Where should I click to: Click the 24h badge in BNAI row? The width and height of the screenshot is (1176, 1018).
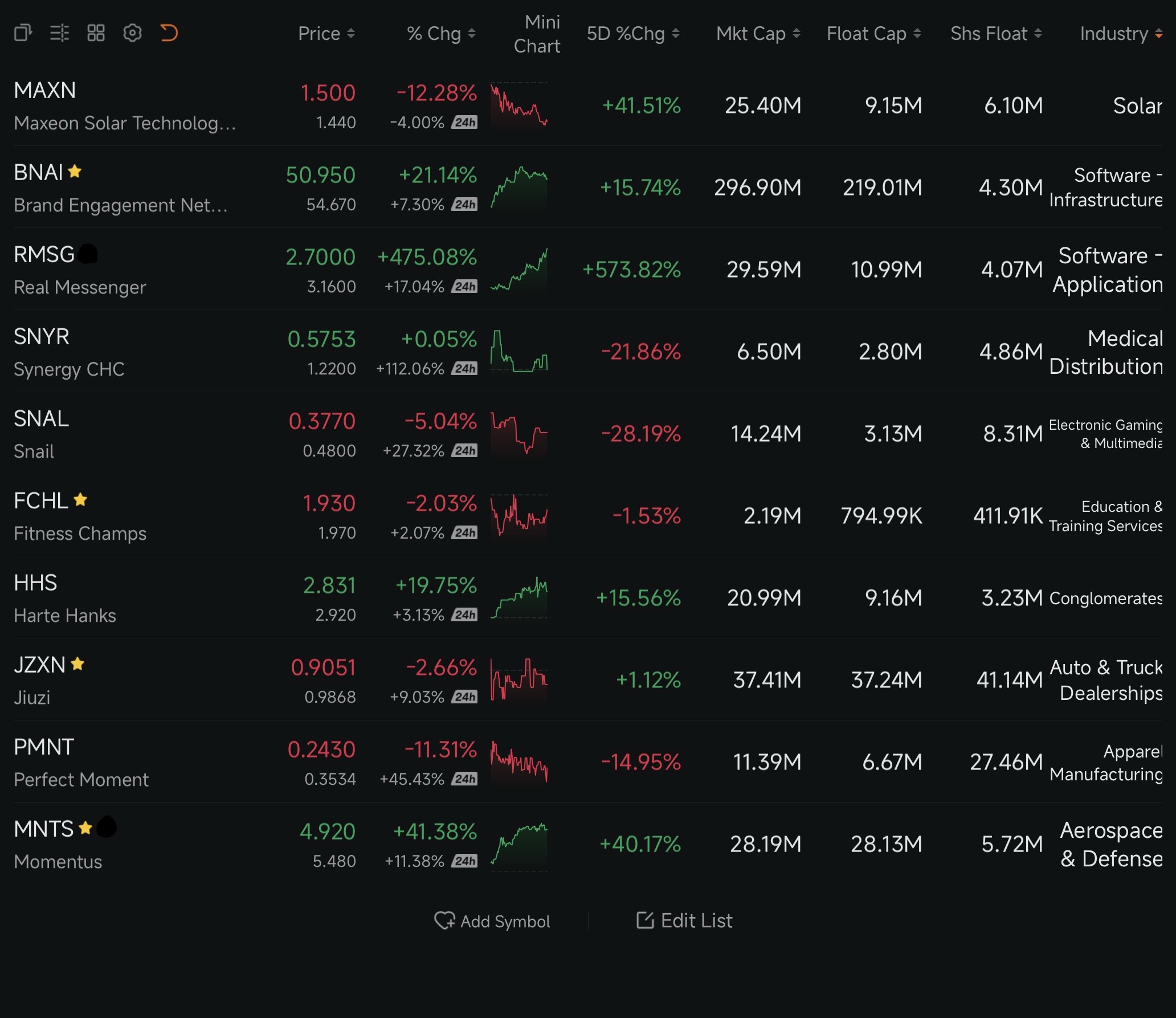point(464,205)
